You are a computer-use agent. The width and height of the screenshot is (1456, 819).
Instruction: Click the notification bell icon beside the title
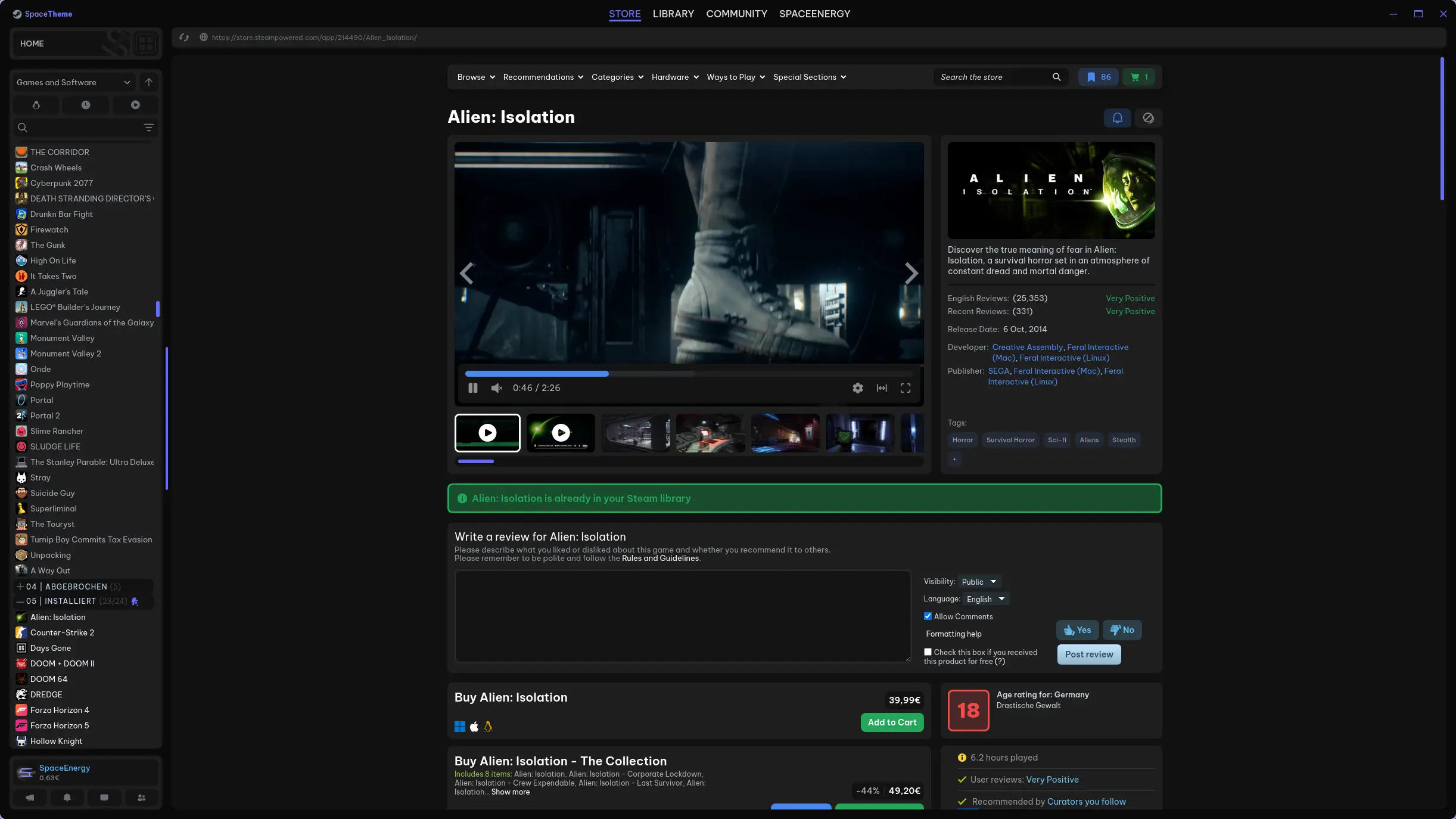[x=1117, y=118]
